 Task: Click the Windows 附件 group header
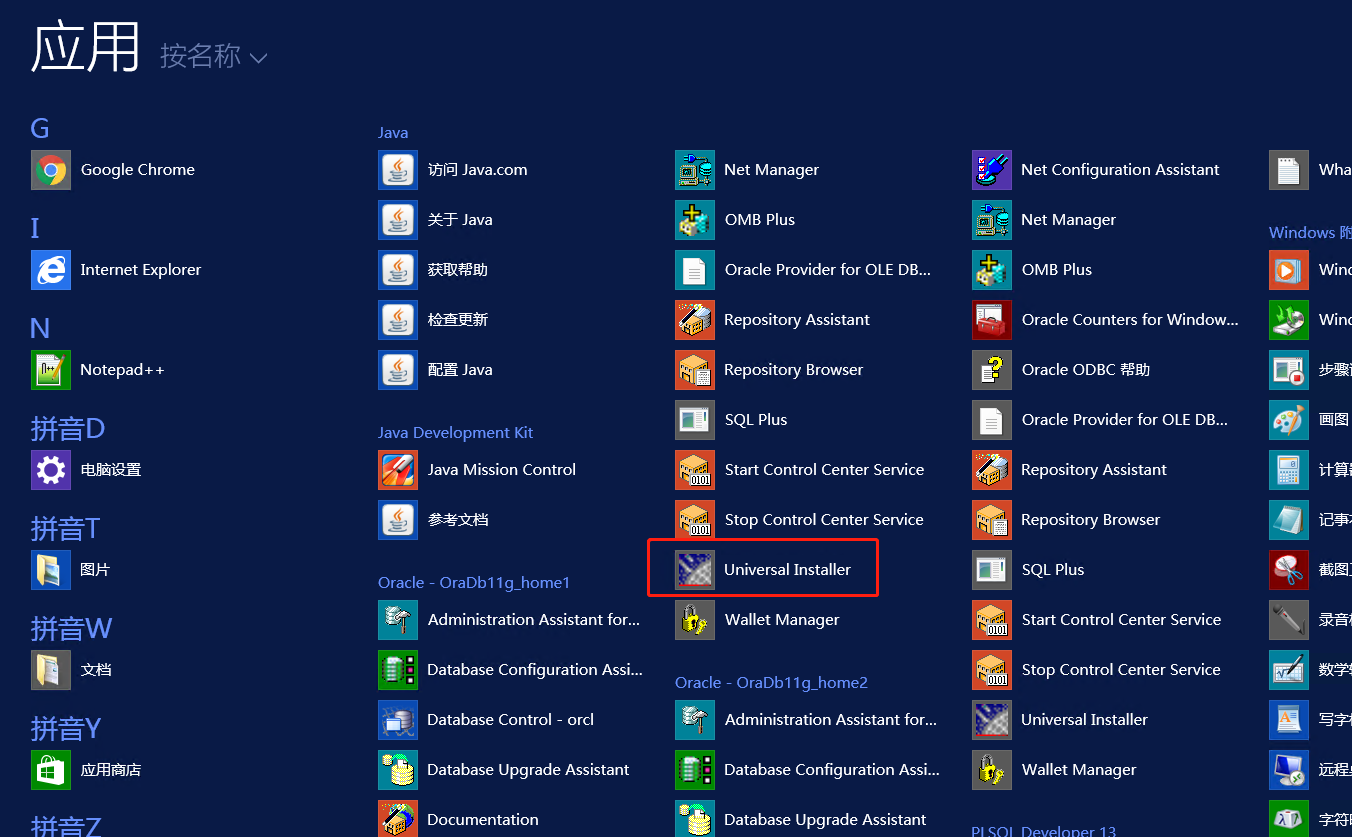pyautogui.click(x=1310, y=232)
